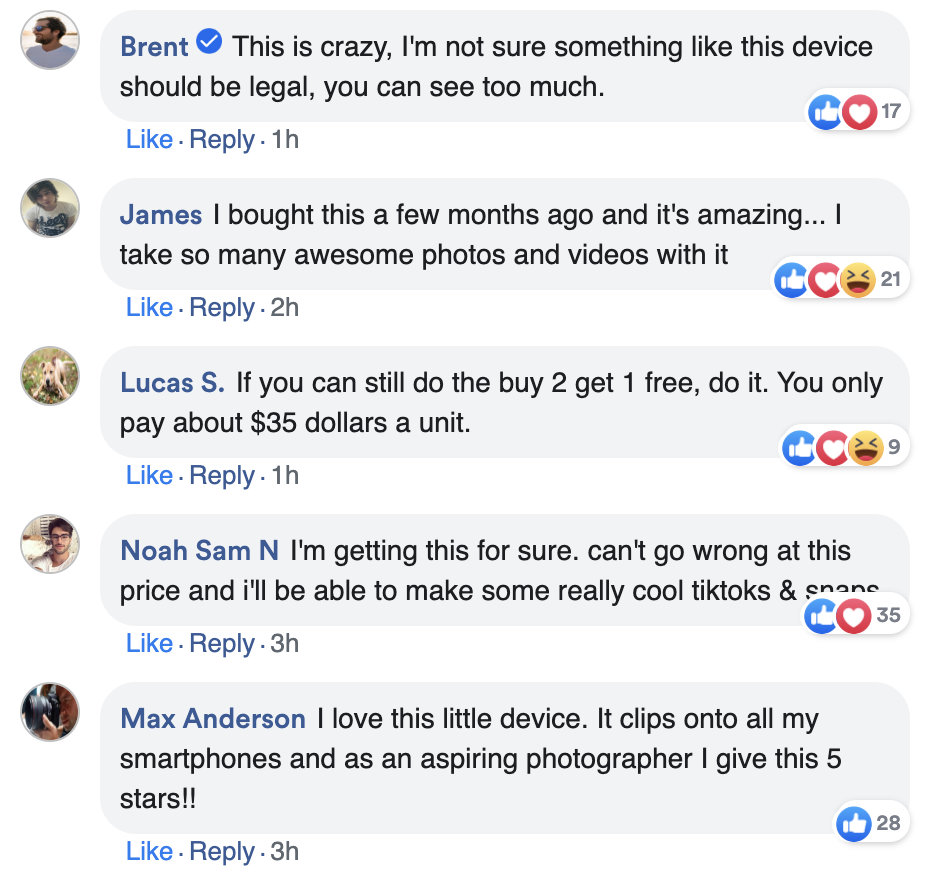Reply to Lucas S.'s comment
Screen dimensions: 940x872
click(x=222, y=475)
